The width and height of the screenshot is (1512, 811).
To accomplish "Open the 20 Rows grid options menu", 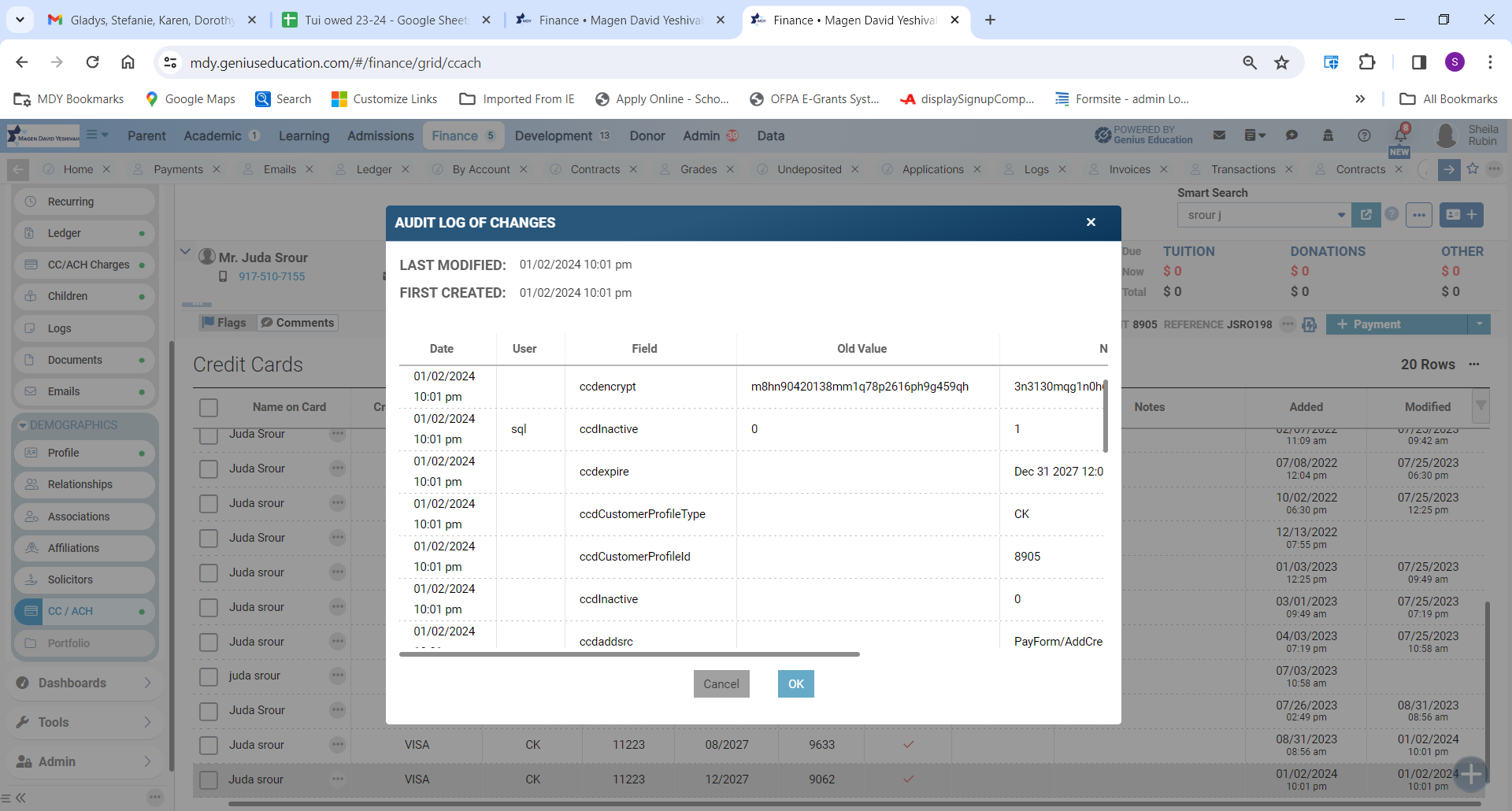I will point(1474,365).
